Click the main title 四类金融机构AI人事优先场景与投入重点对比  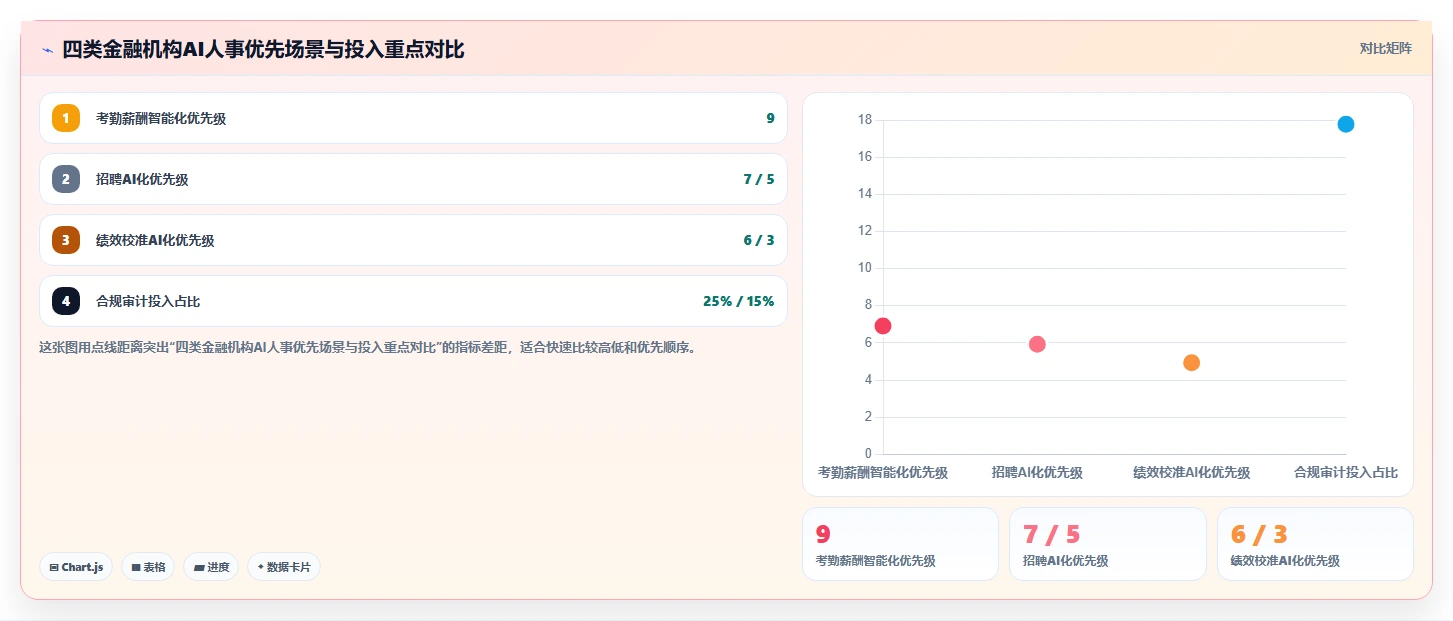pyautogui.click(x=263, y=49)
